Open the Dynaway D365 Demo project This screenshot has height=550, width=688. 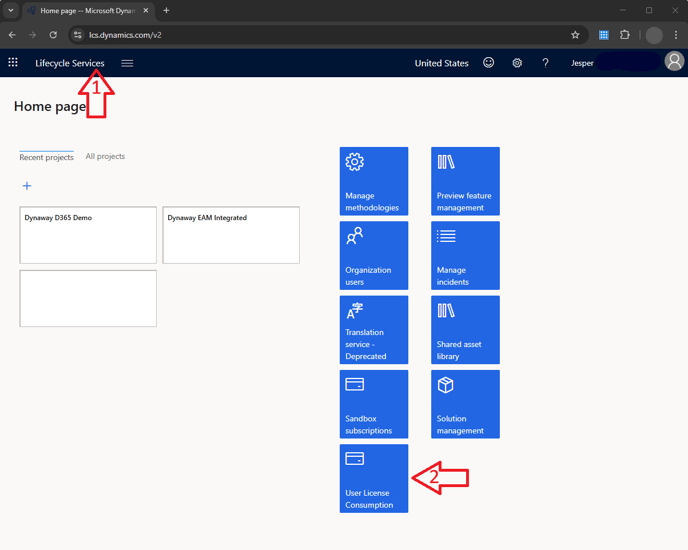tap(88, 235)
